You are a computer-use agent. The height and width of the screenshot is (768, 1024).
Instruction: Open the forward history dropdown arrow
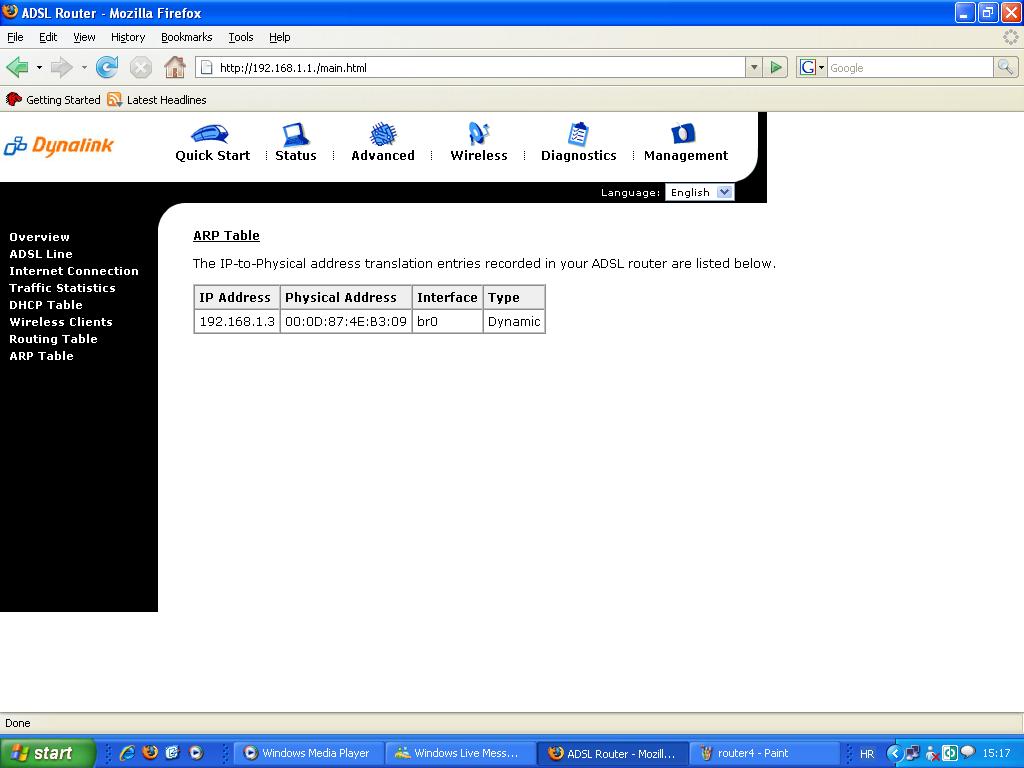[x=84, y=67]
